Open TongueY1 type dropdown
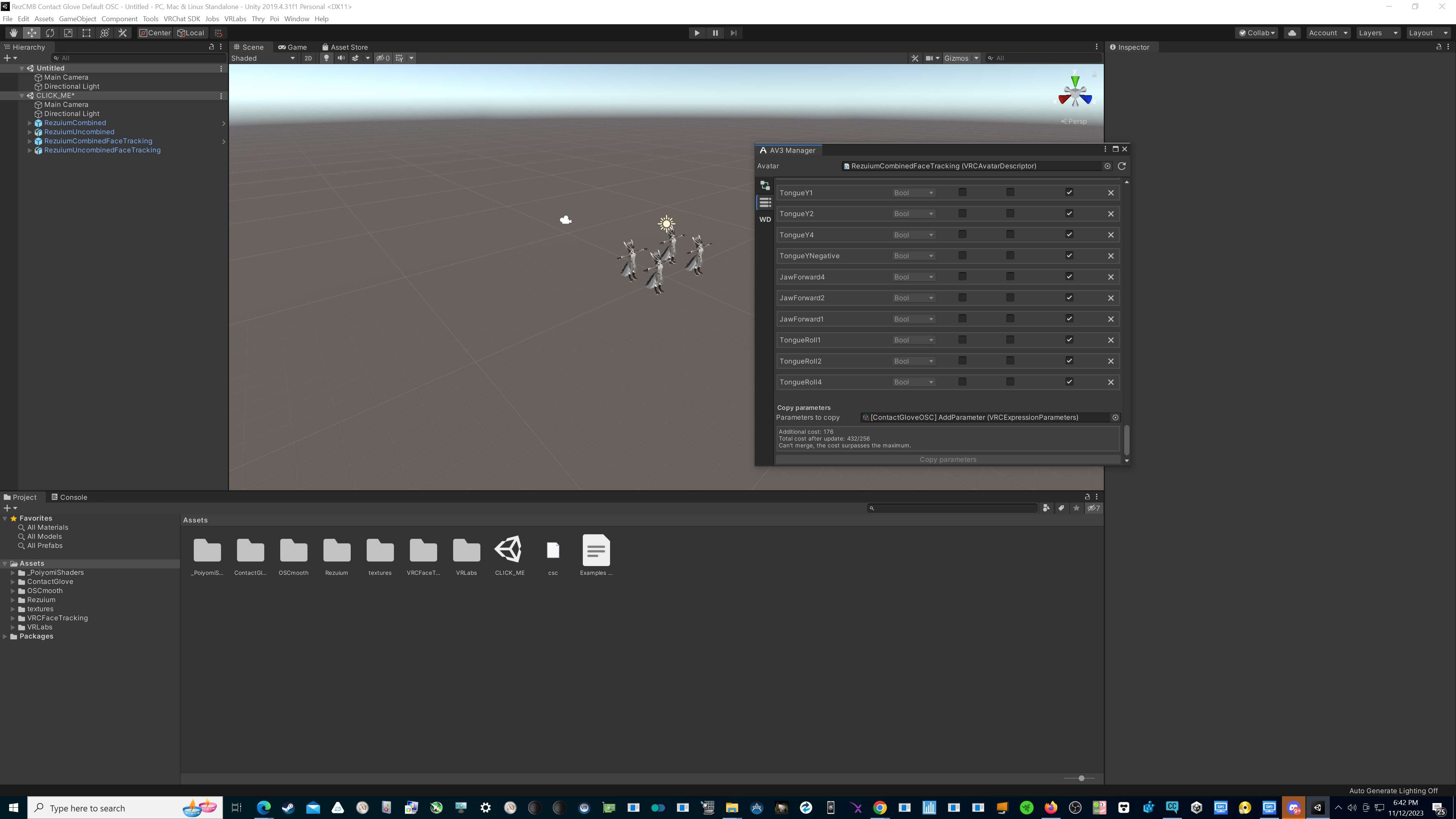The height and width of the screenshot is (819, 1456). [913, 193]
